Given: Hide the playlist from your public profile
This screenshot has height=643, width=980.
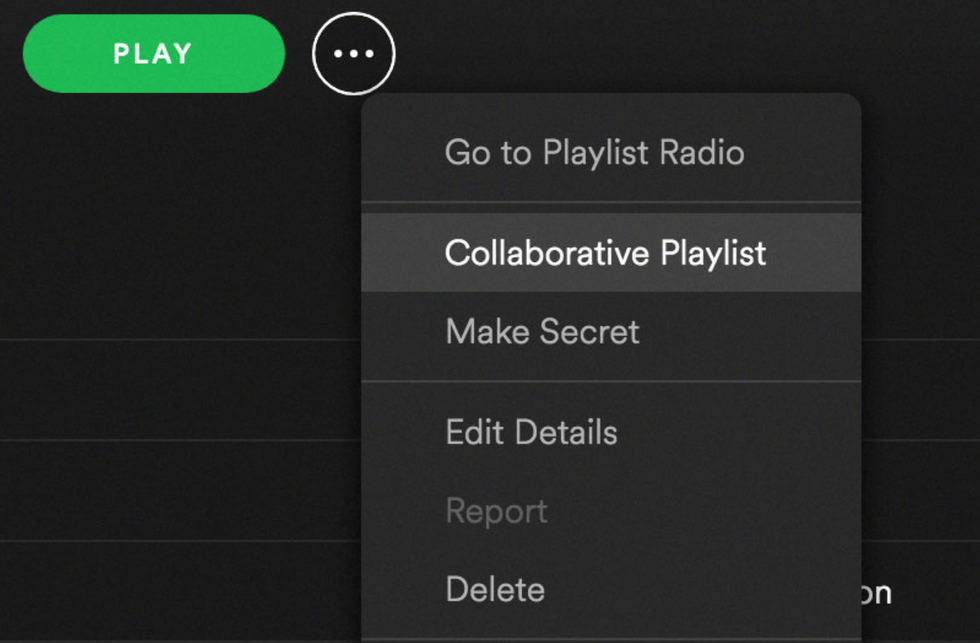Looking at the screenshot, I should tap(542, 332).
